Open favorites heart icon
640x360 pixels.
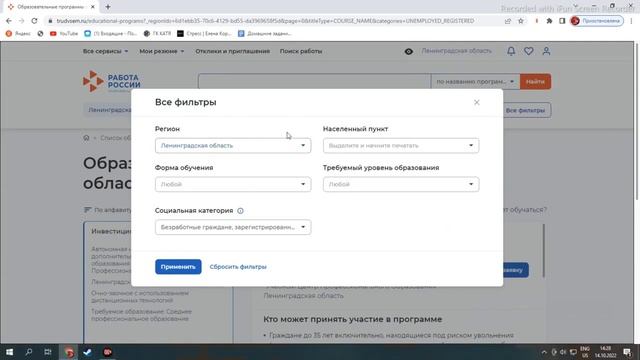coord(529,51)
